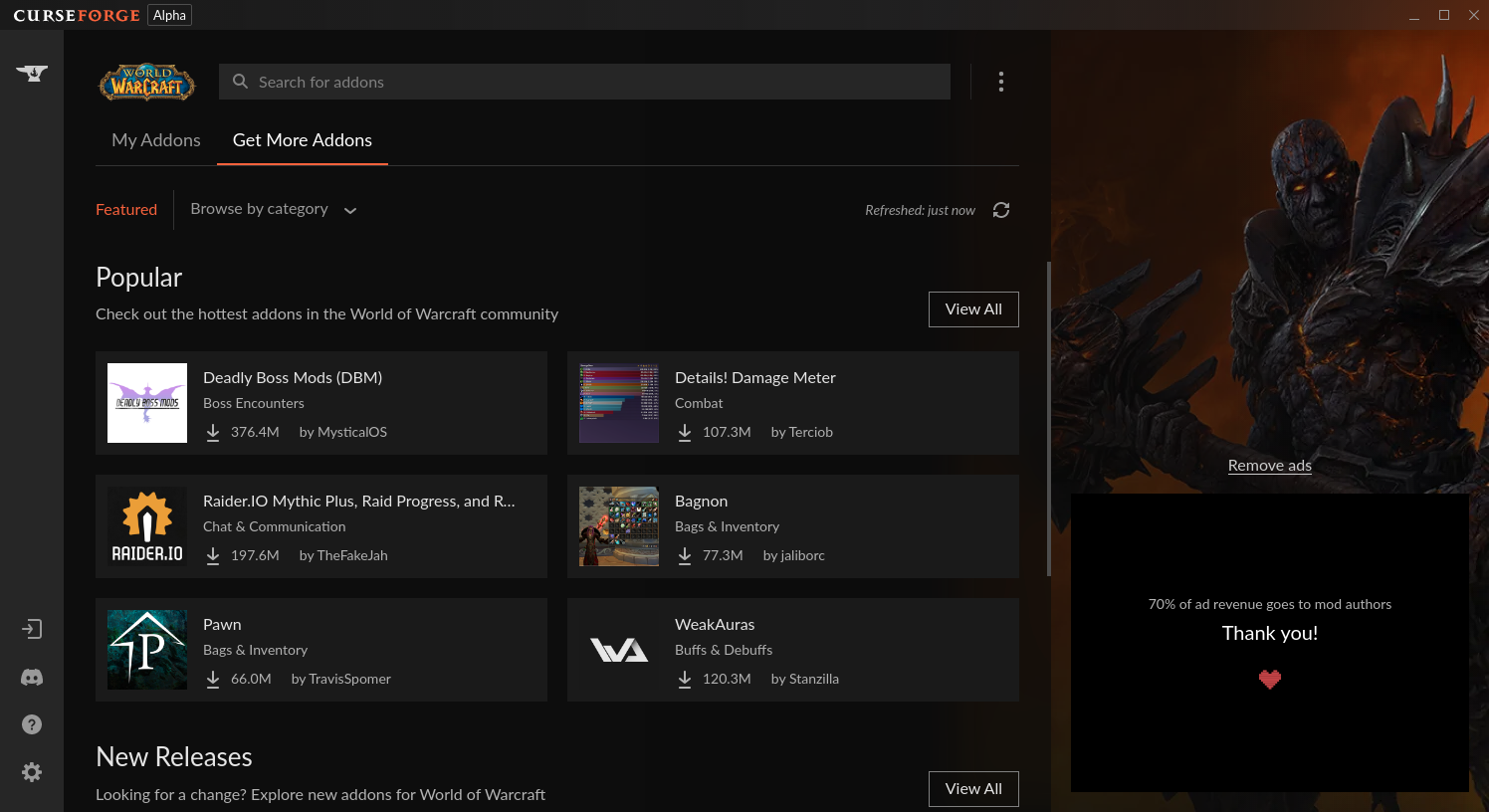Click the vertical scrollbar of addon list

1048,418
